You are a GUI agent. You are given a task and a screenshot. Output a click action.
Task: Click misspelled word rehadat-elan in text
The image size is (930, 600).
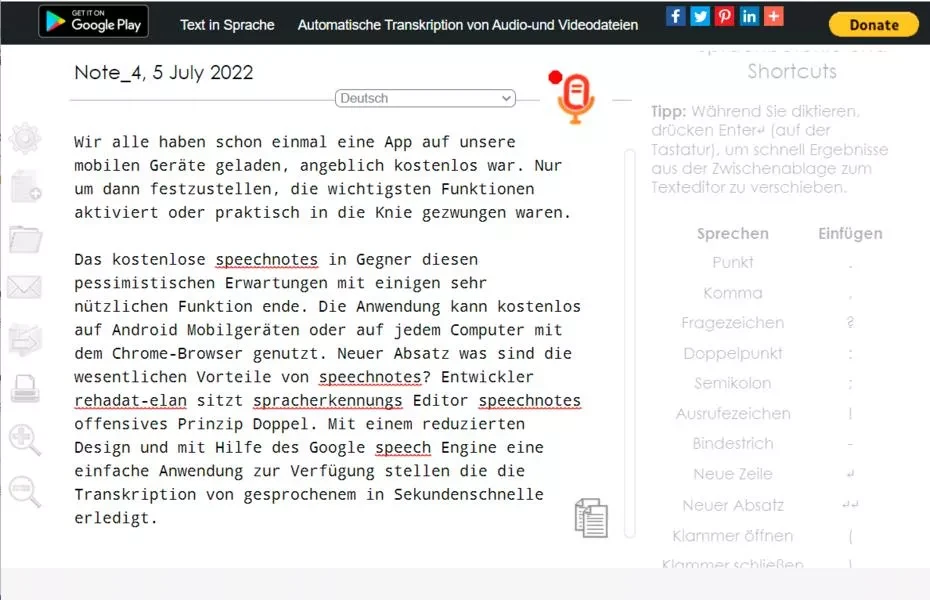click(x=130, y=400)
